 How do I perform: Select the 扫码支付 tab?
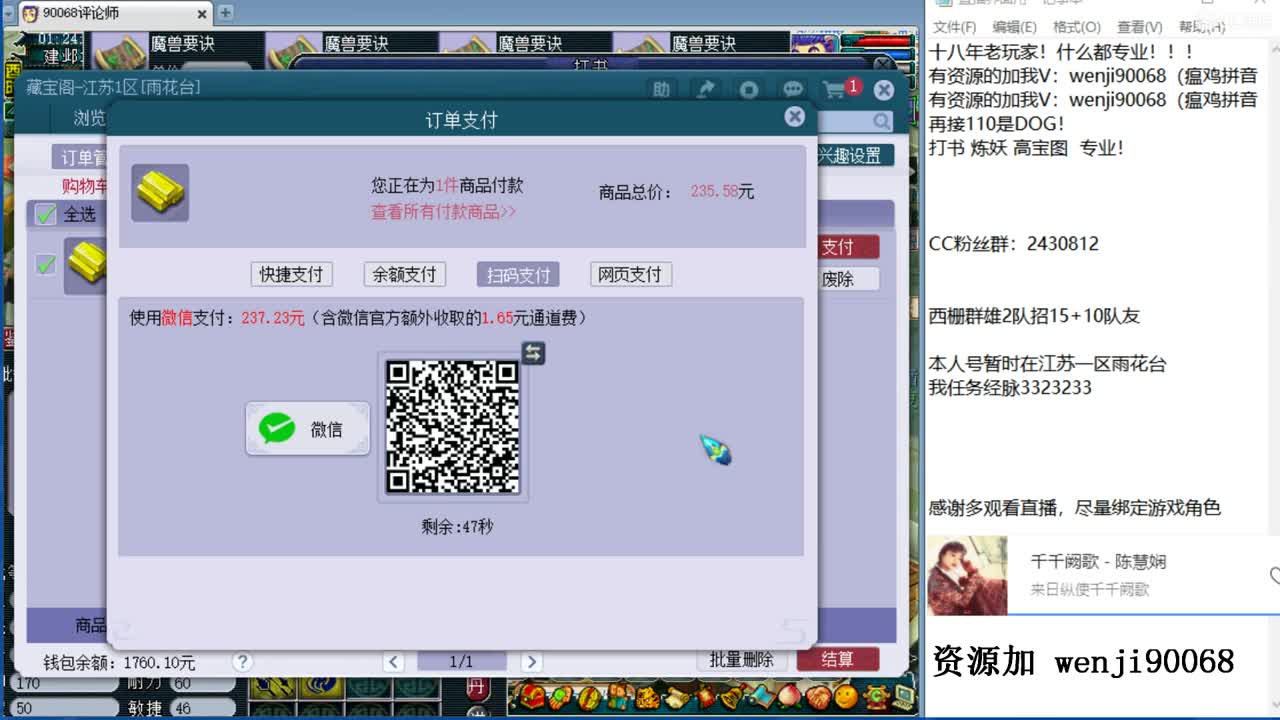click(x=518, y=274)
